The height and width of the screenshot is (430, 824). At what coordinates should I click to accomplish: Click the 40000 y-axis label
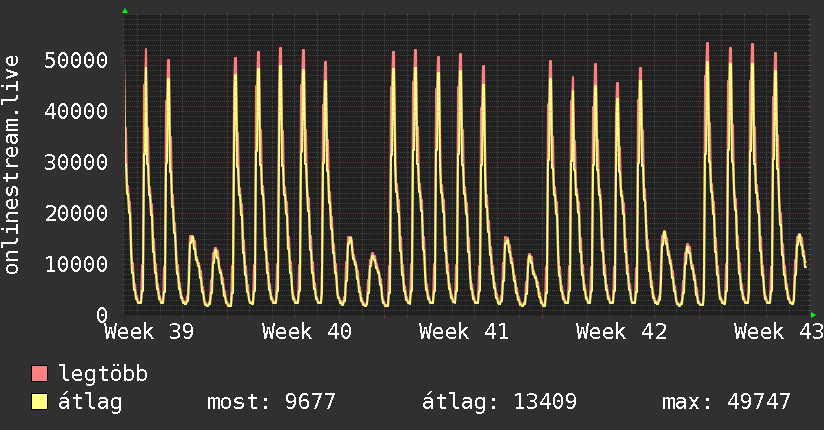pos(76,111)
